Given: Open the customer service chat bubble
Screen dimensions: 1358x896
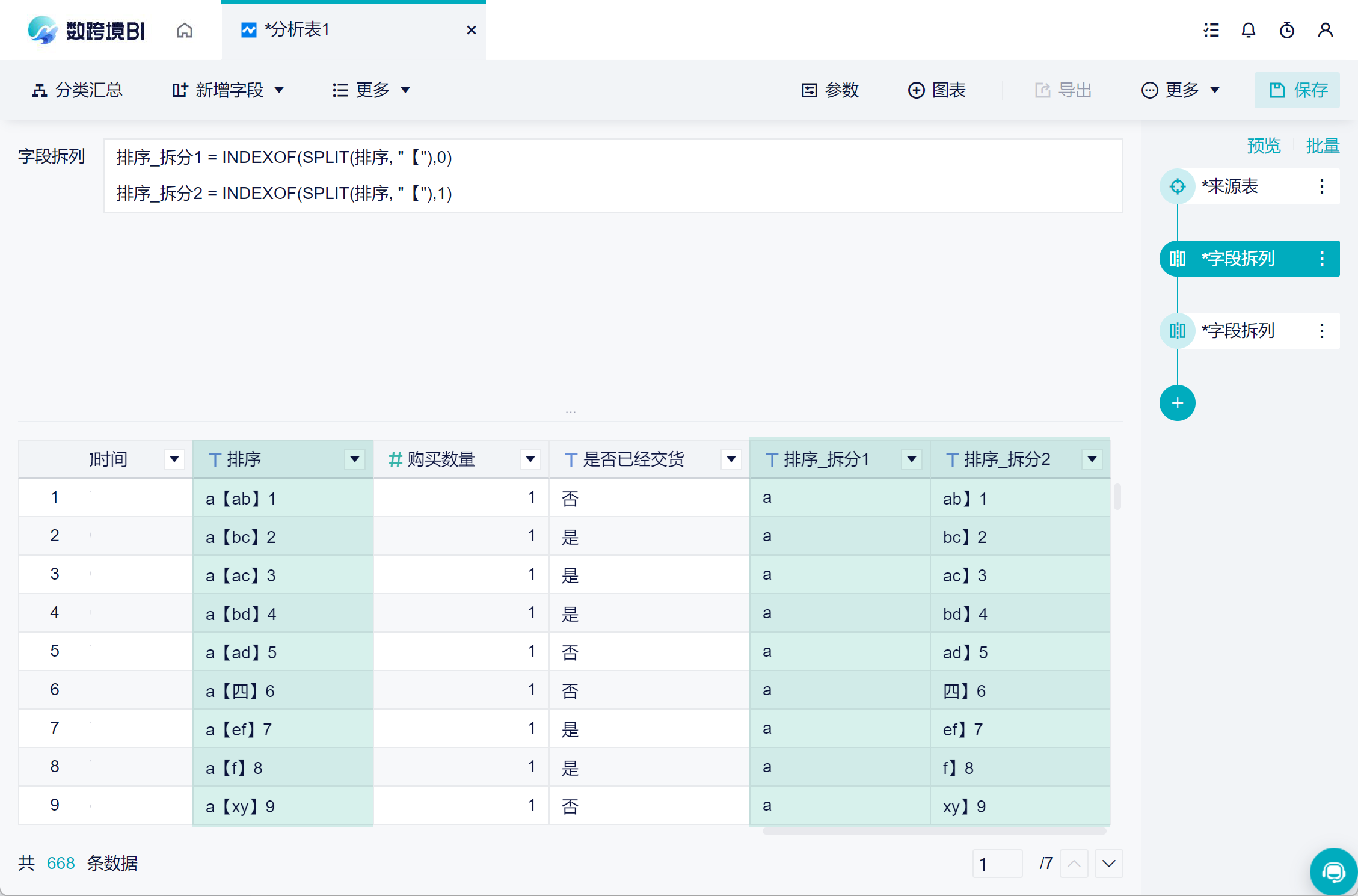Looking at the screenshot, I should (1333, 872).
